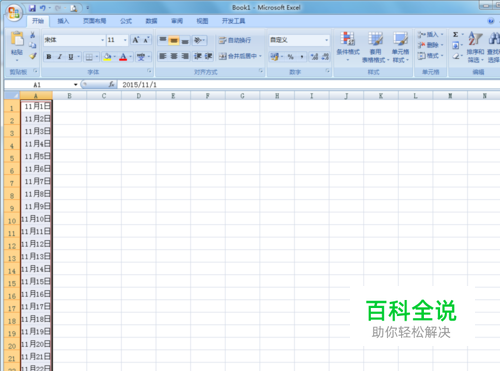Click the formula bar showing 2015/11/1
The height and width of the screenshot is (371, 500).
(x=308, y=85)
